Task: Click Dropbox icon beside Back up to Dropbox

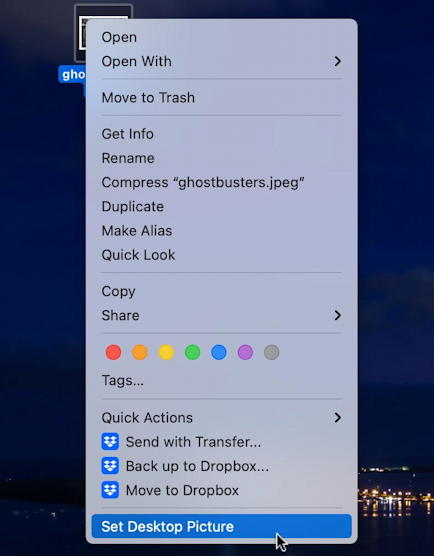Action: pos(110,466)
